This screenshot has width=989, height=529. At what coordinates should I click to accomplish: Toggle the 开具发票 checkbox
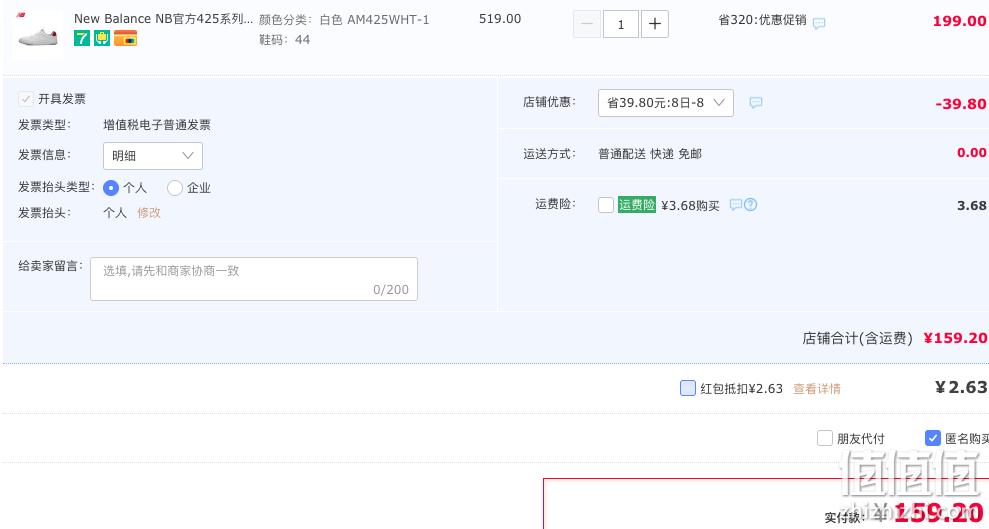click(x=26, y=99)
